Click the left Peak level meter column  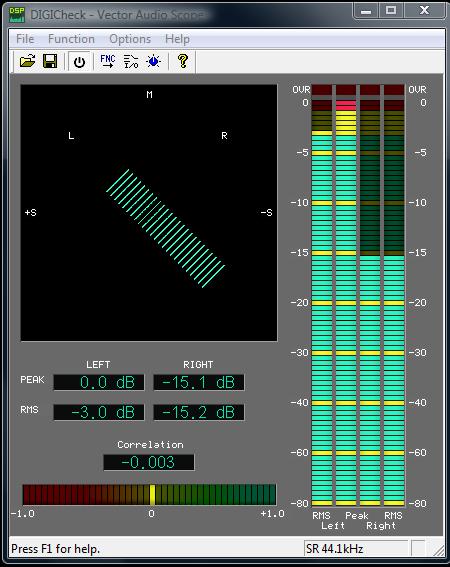pyautogui.click(x=346, y=295)
